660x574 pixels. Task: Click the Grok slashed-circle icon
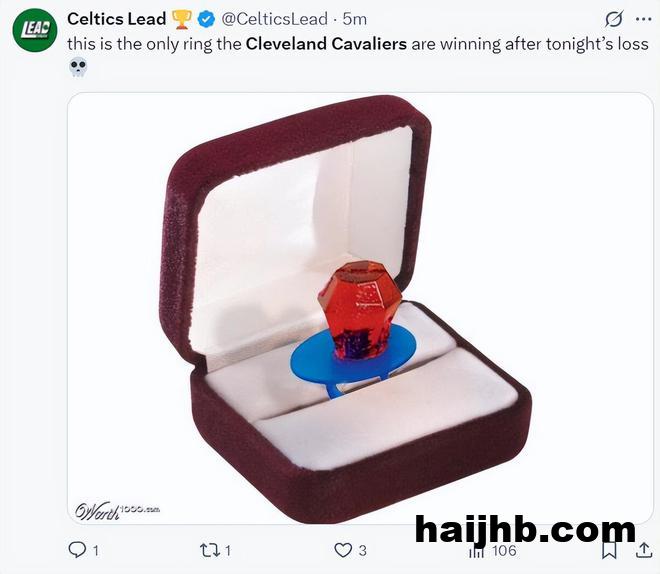614,19
